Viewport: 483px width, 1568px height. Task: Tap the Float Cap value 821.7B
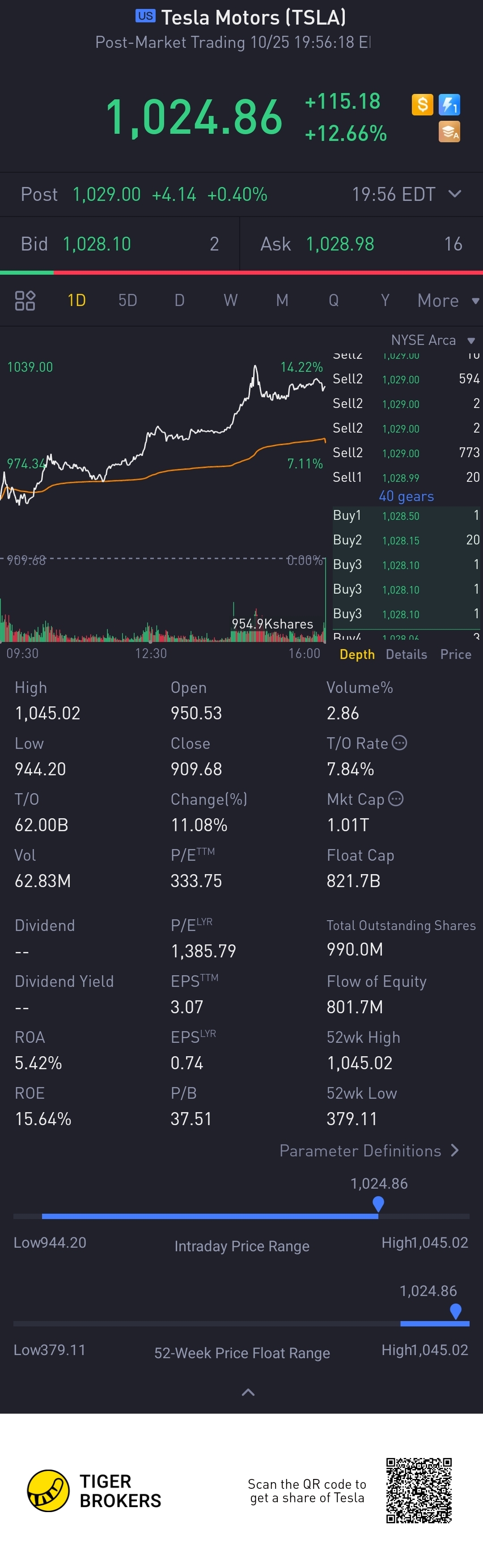(353, 881)
